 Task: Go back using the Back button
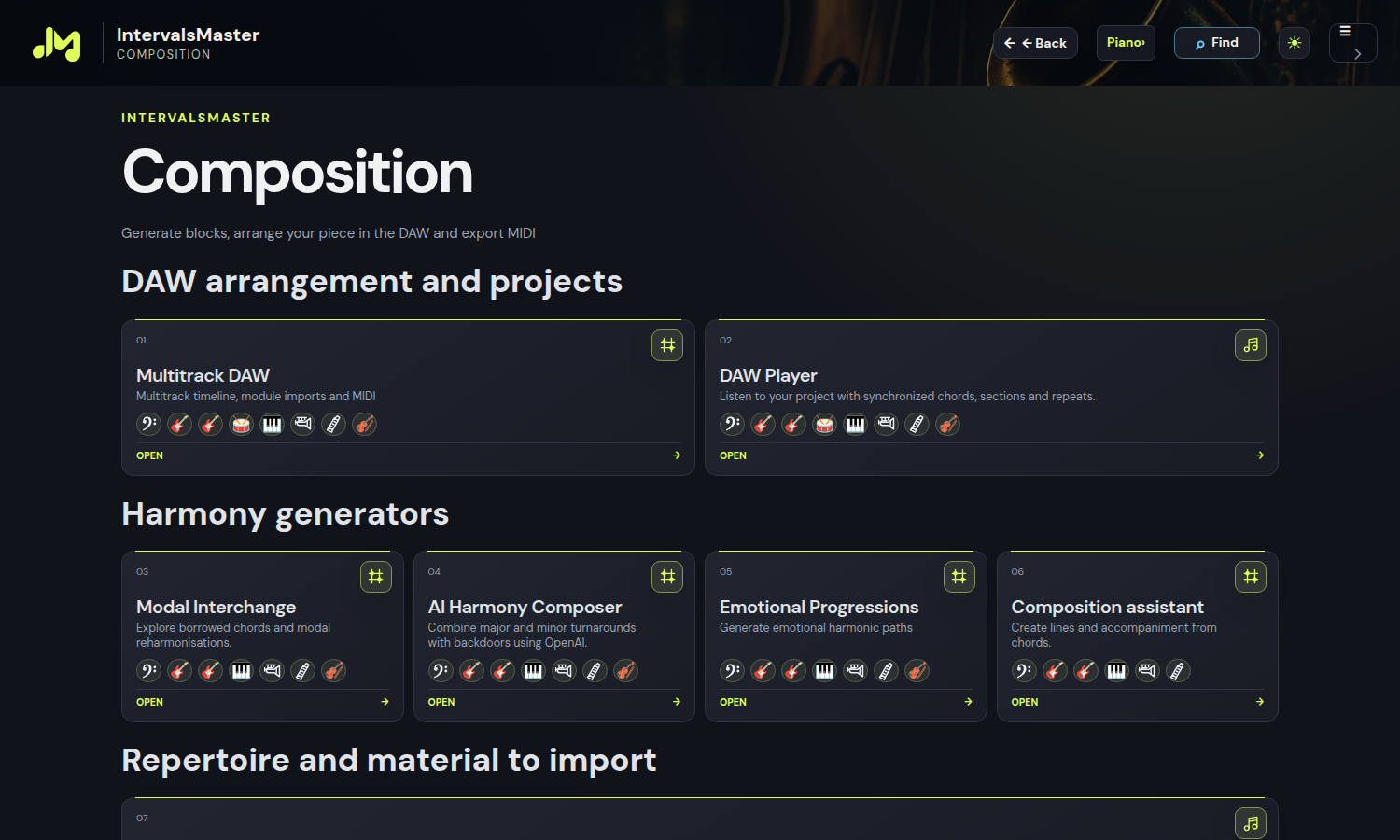(x=1035, y=43)
